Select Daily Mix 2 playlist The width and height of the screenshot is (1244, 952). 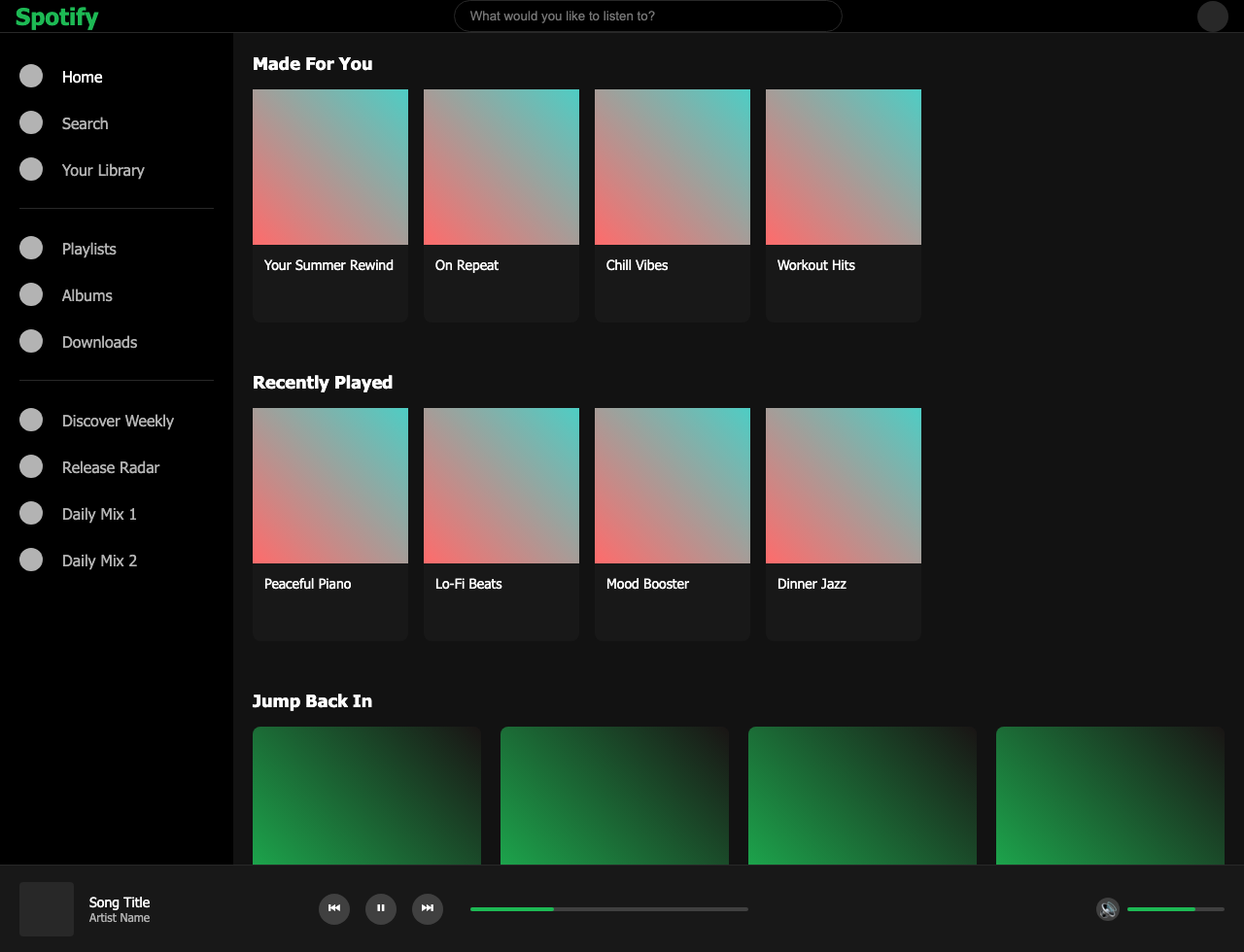pyautogui.click(x=99, y=561)
